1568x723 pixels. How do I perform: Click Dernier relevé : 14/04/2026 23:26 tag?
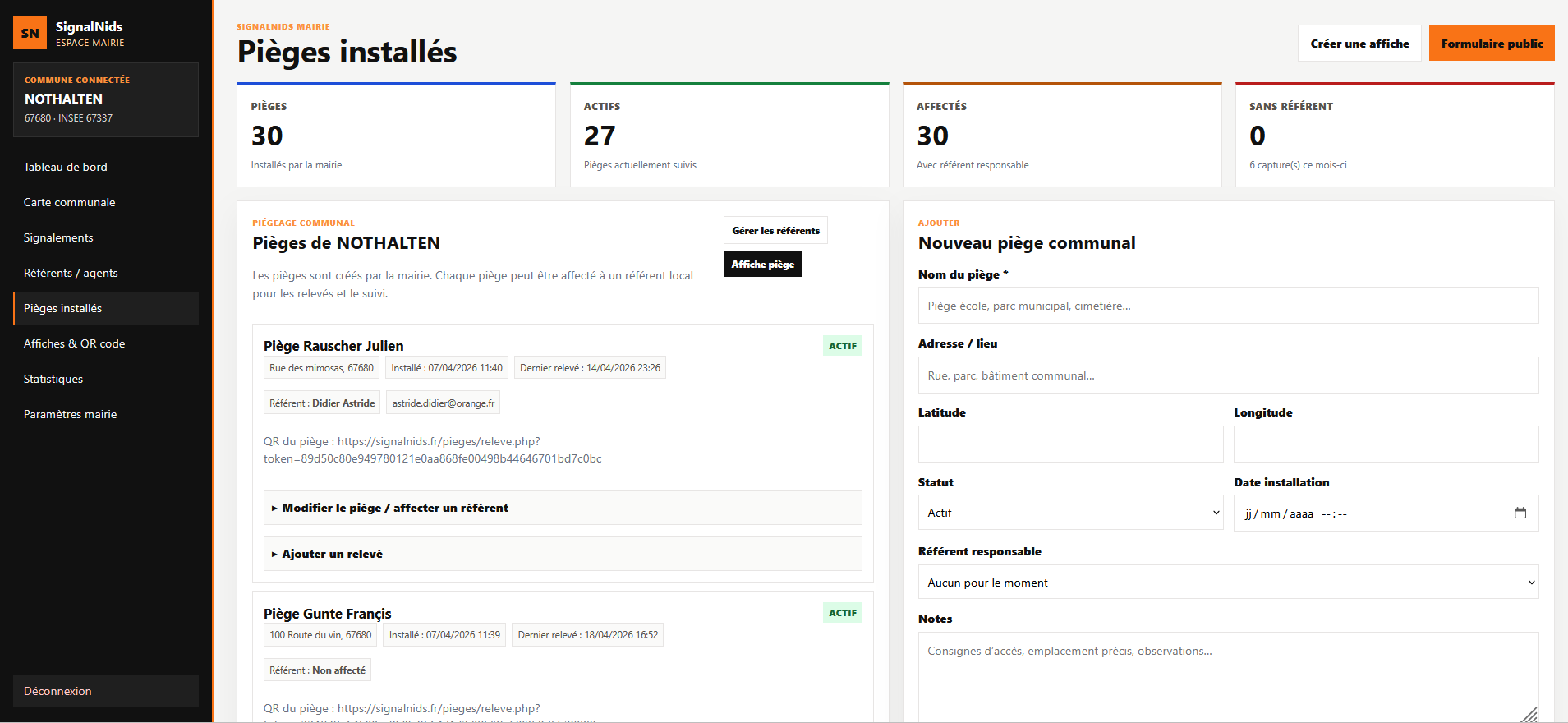coord(590,368)
